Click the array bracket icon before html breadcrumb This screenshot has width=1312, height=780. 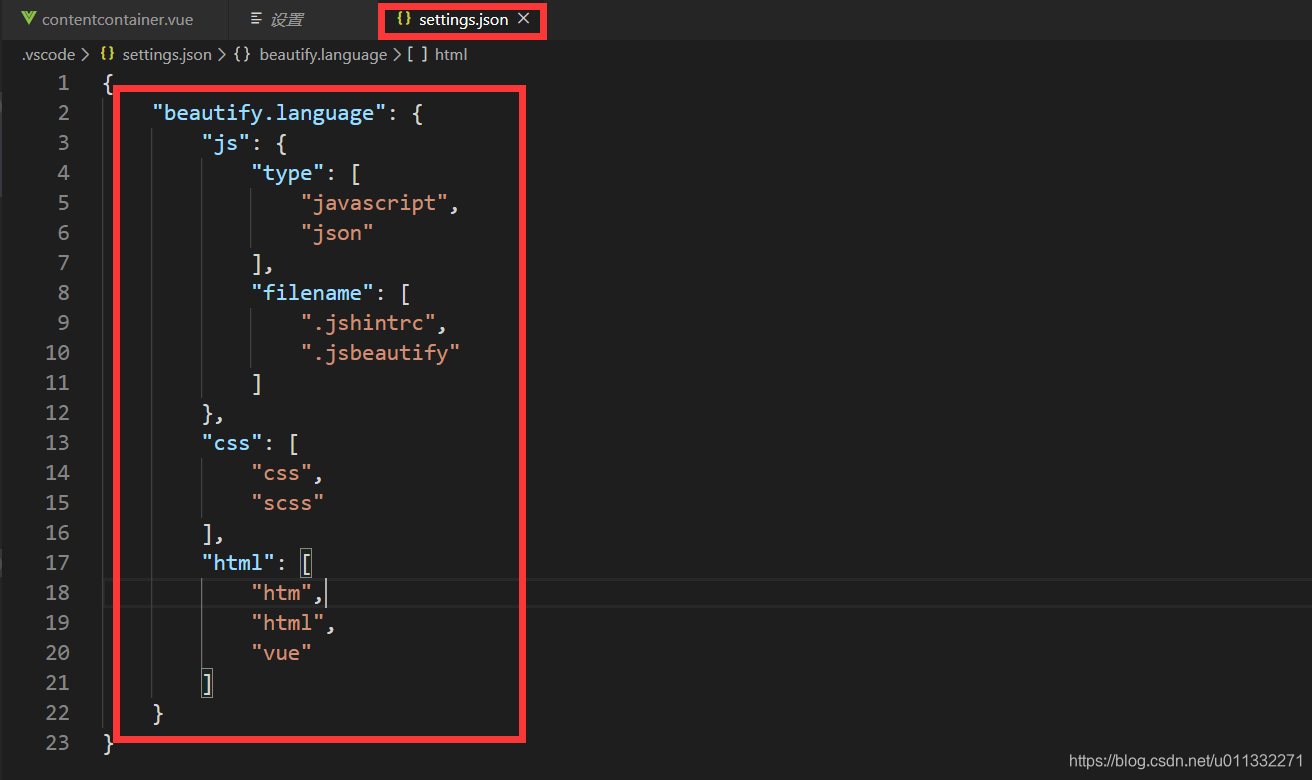[417, 55]
